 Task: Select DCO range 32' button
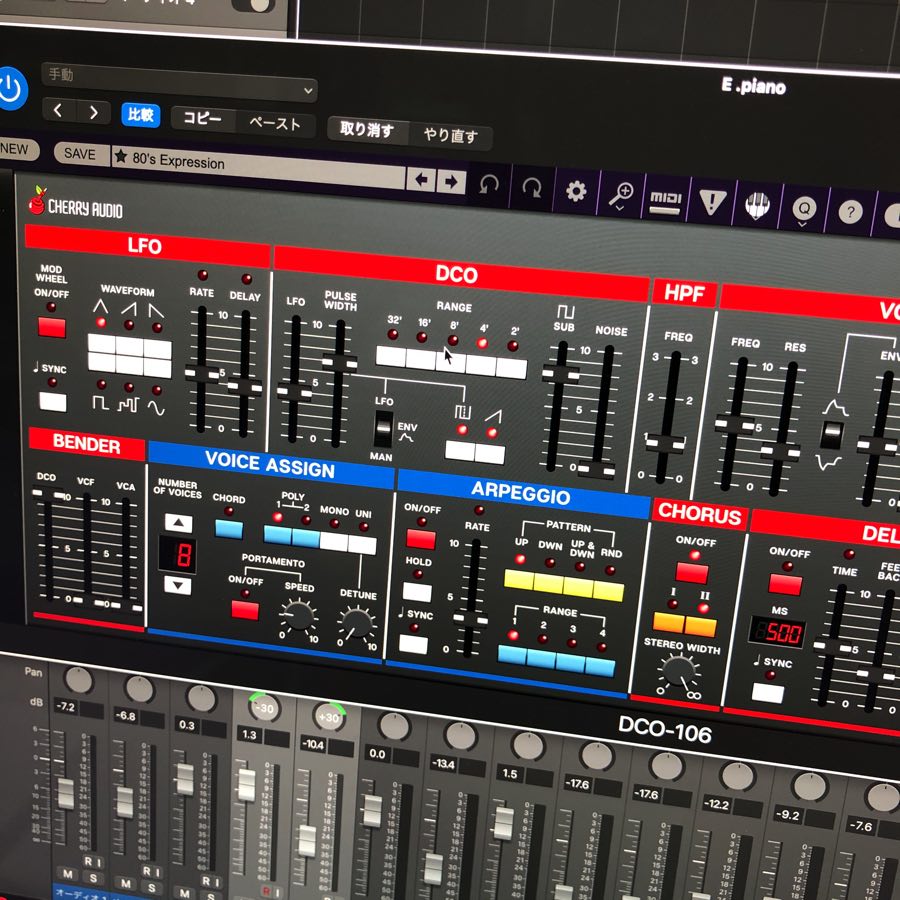391,356
